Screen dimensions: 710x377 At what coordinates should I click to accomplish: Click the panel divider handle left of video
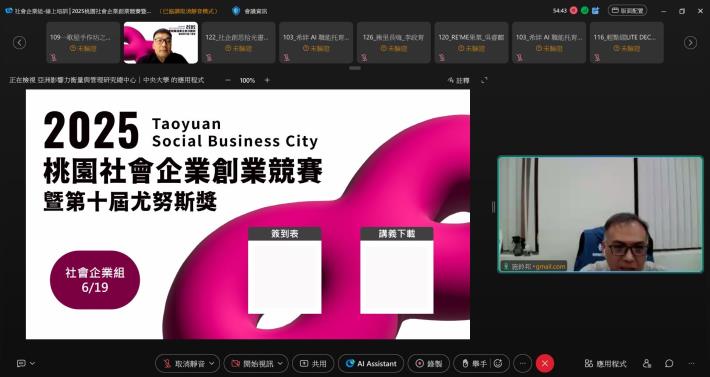click(493, 207)
